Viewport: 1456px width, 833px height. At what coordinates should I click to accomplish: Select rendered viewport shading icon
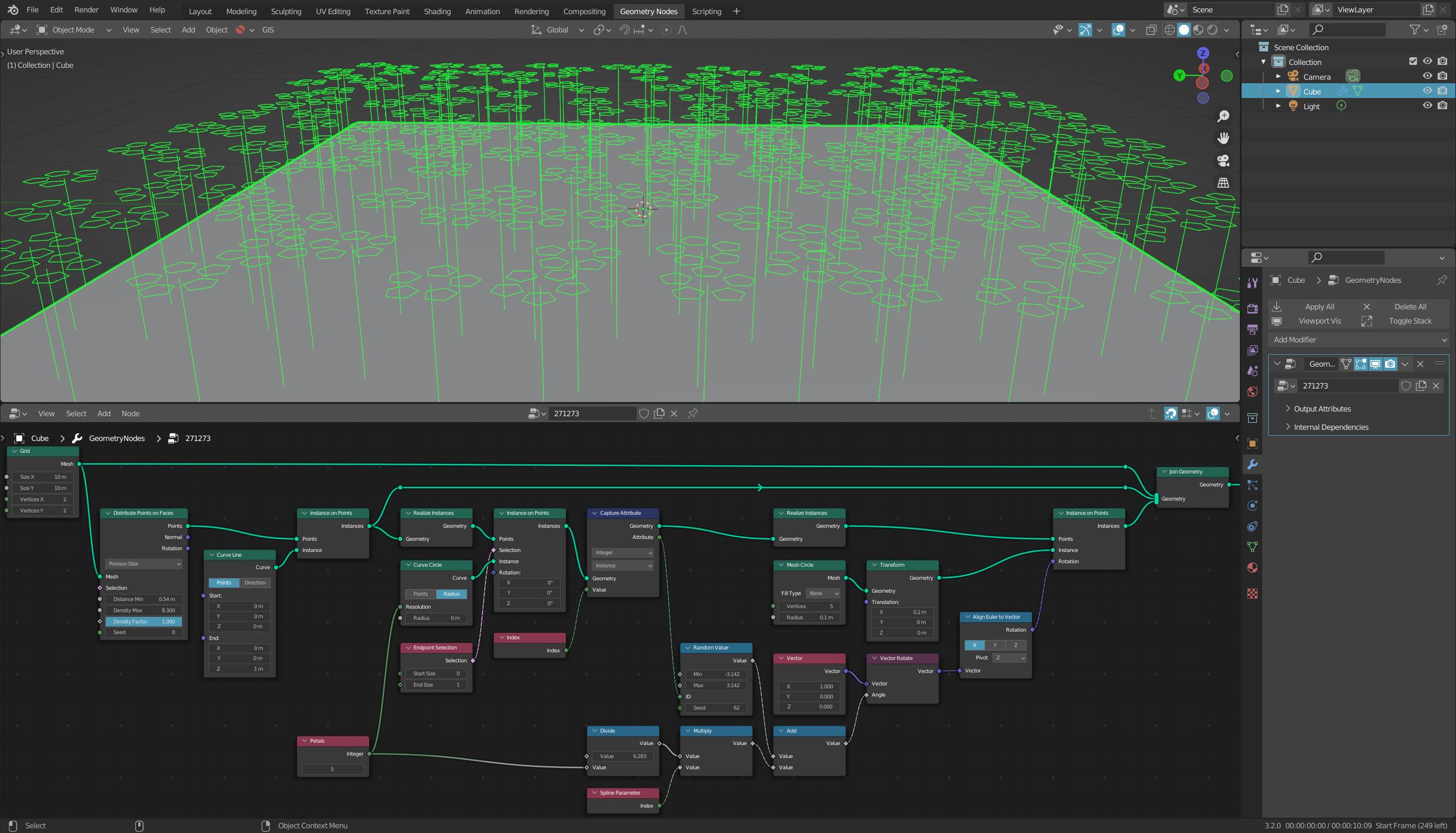pyautogui.click(x=1213, y=30)
